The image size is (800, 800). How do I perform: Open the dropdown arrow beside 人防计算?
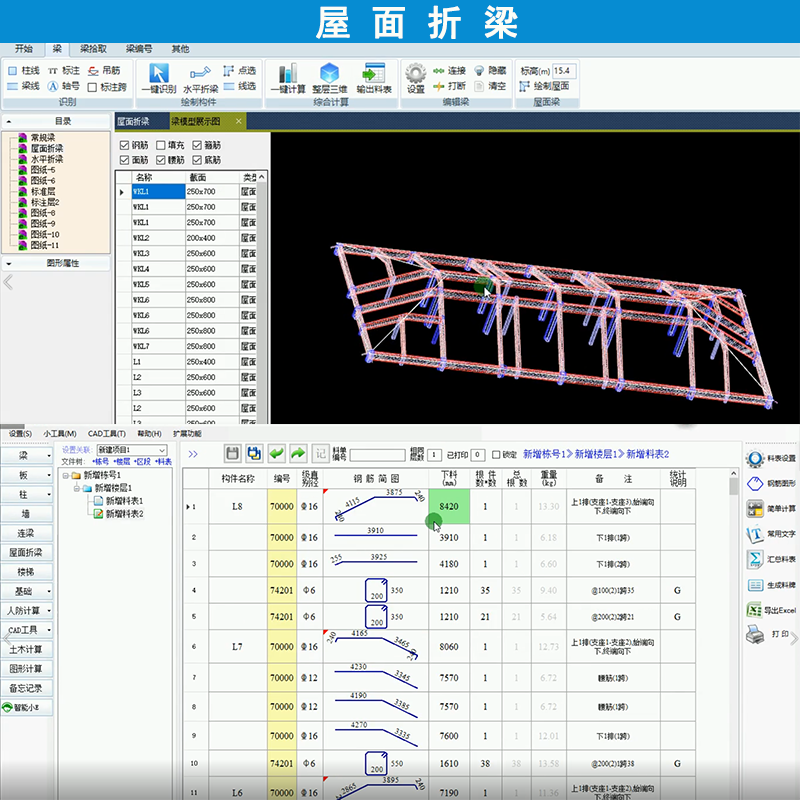[49, 611]
